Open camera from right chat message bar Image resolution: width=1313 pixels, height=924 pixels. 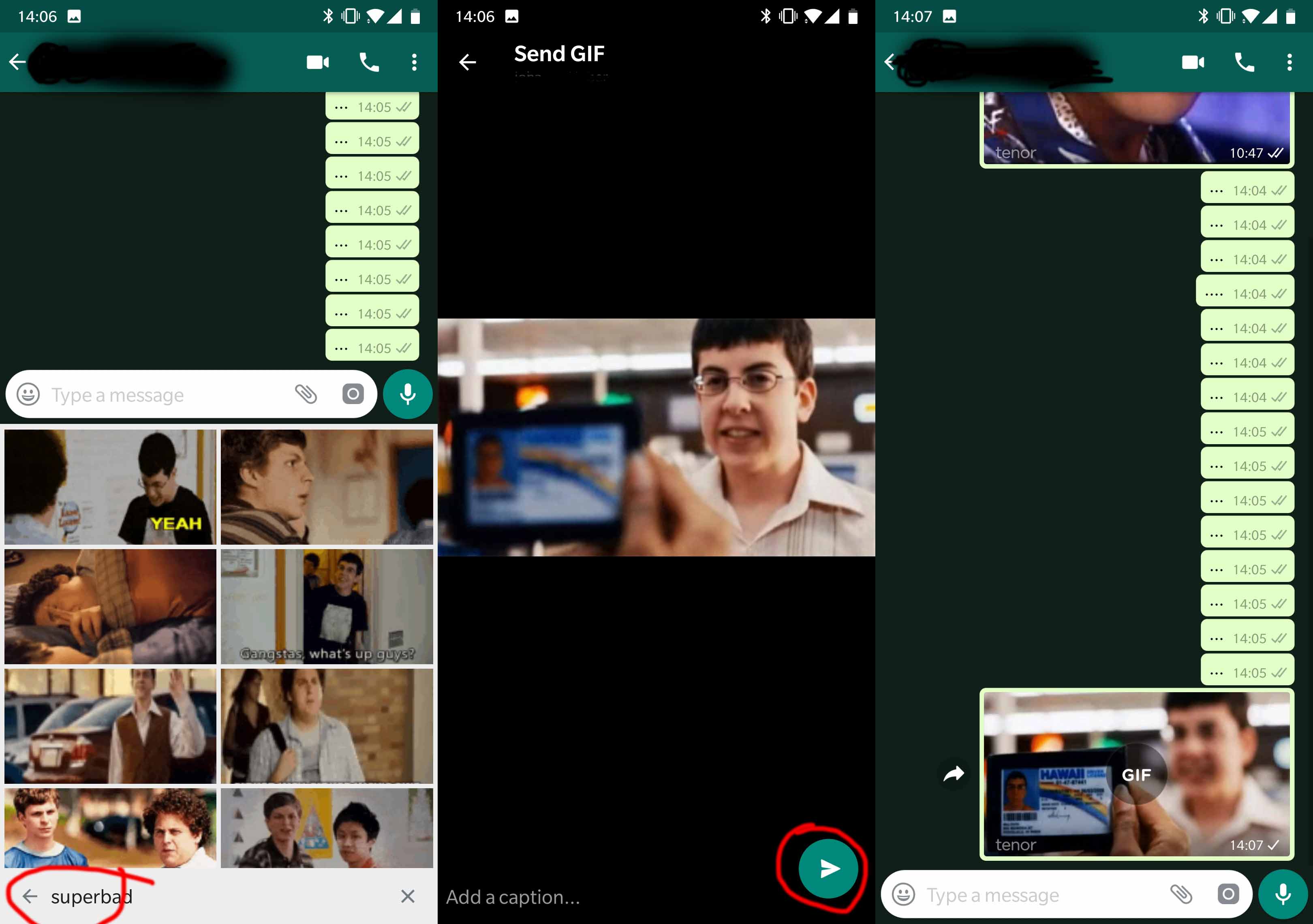(1228, 894)
